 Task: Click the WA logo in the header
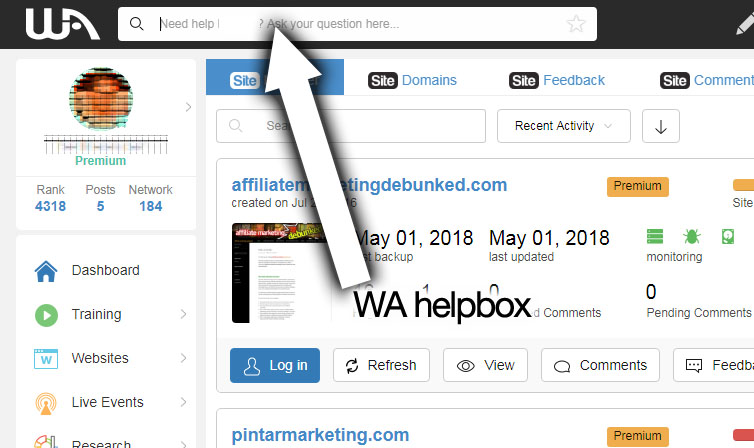pos(63,24)
